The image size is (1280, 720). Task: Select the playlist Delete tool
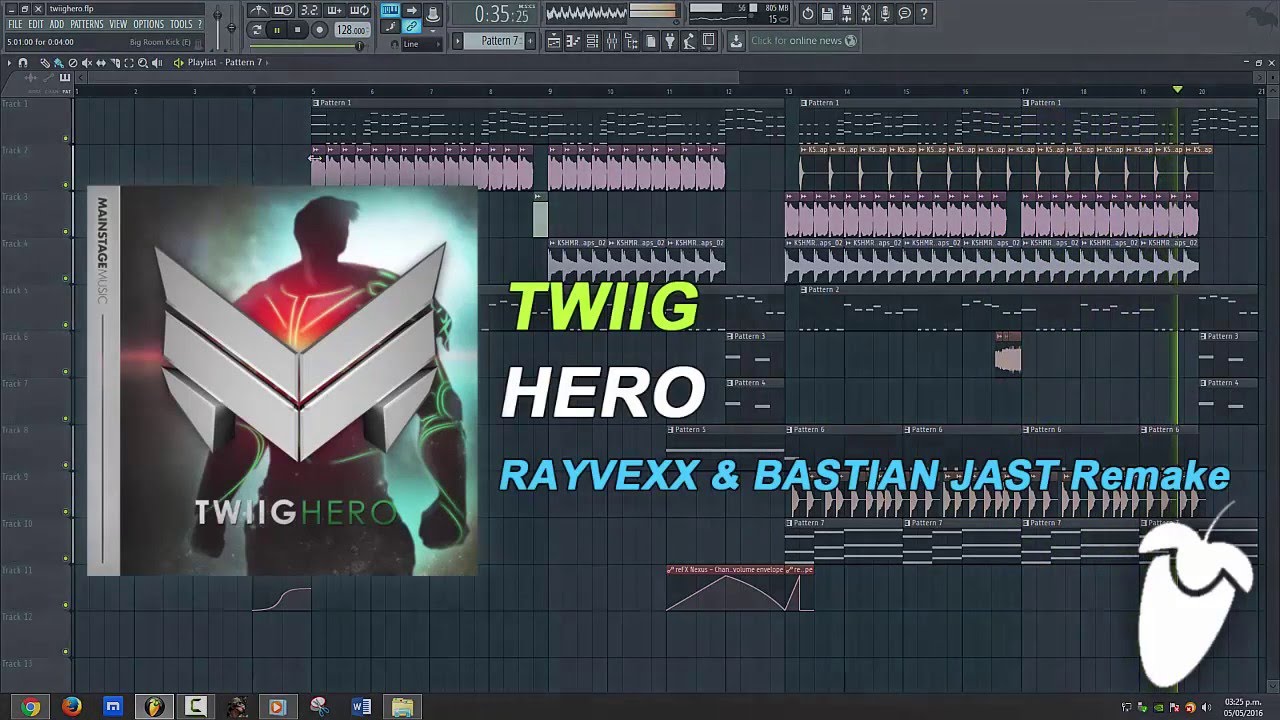[73, 63]
